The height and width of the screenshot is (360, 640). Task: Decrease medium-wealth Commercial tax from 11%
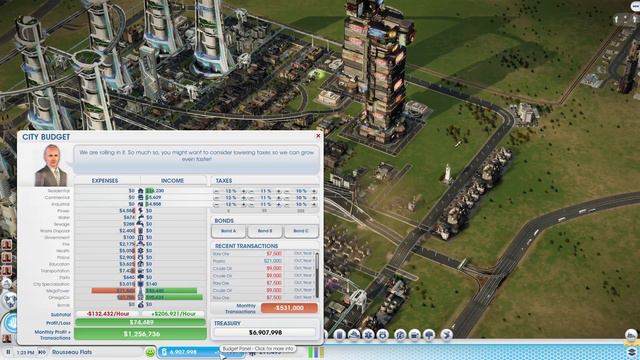tap(252, 198)
